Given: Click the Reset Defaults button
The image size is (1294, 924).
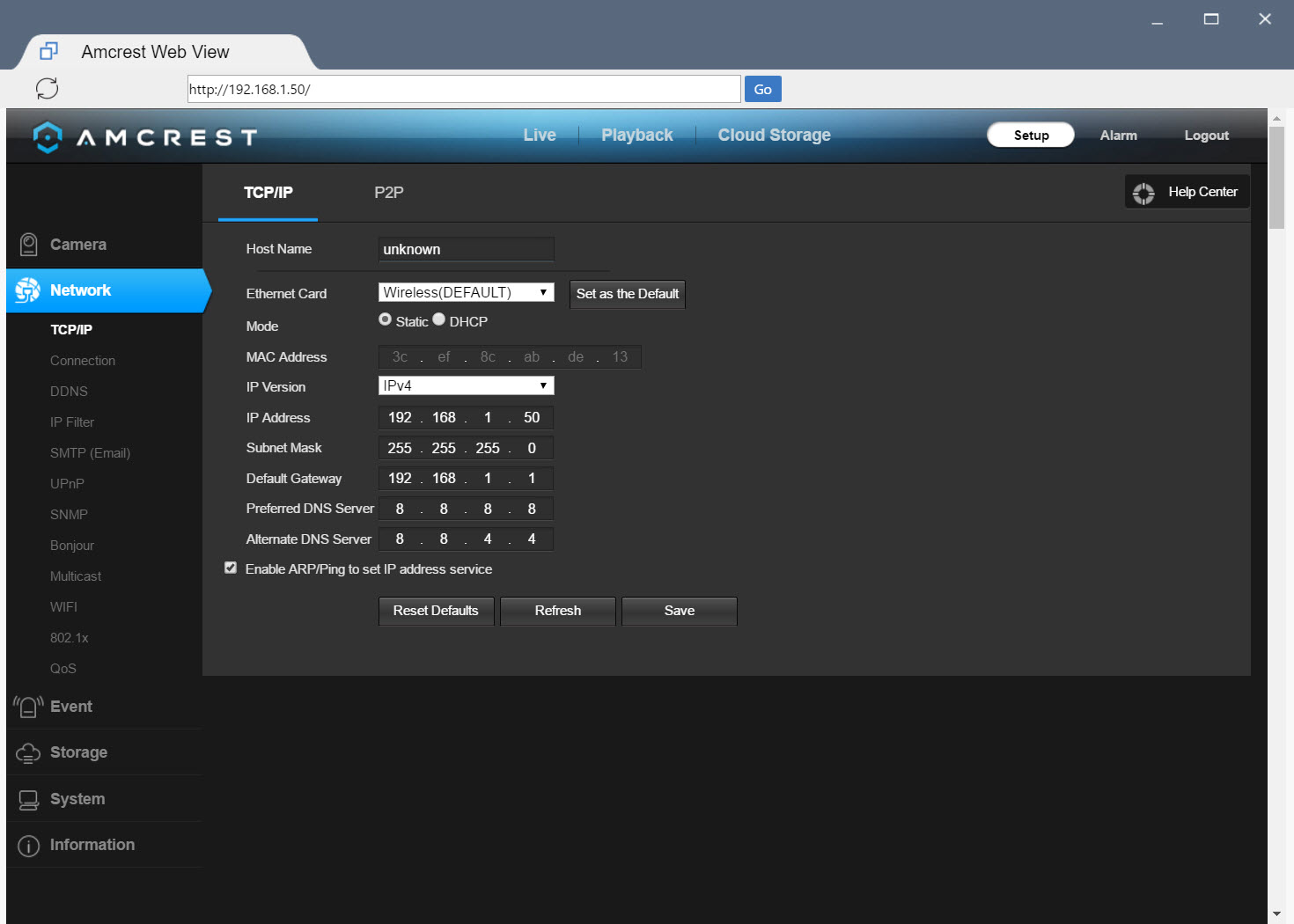Looking at the screenshot, I should click(x=436, y=611).
